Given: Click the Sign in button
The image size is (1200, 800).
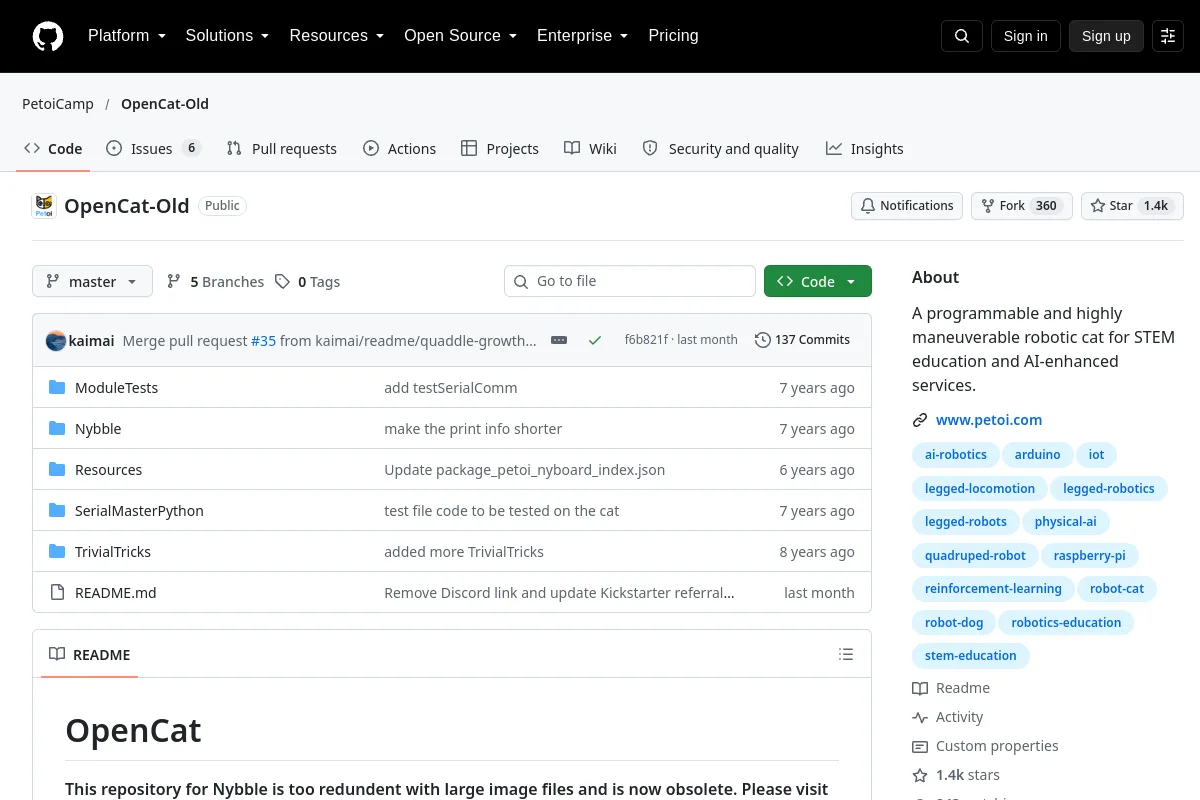Looking at the screenshot, I should click(x=1025, y=36).
